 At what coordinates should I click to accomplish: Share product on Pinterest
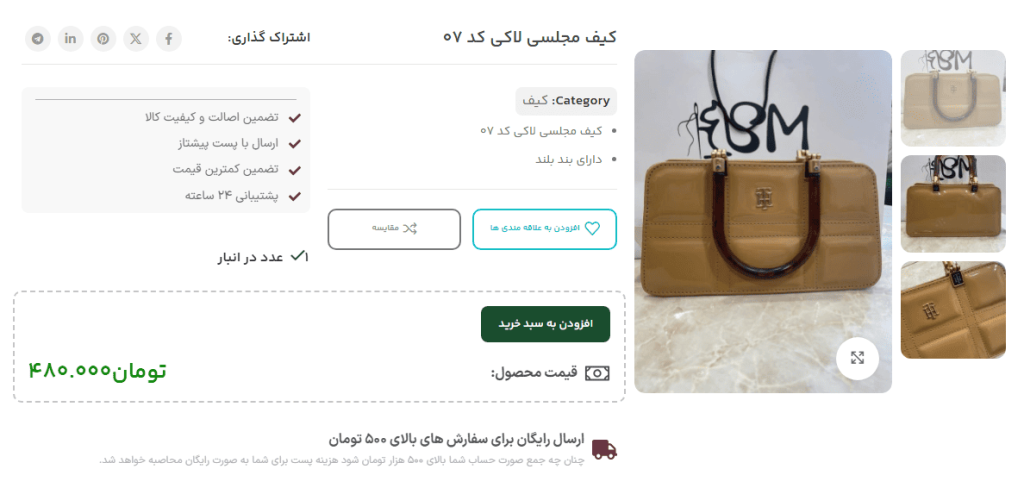103,39
